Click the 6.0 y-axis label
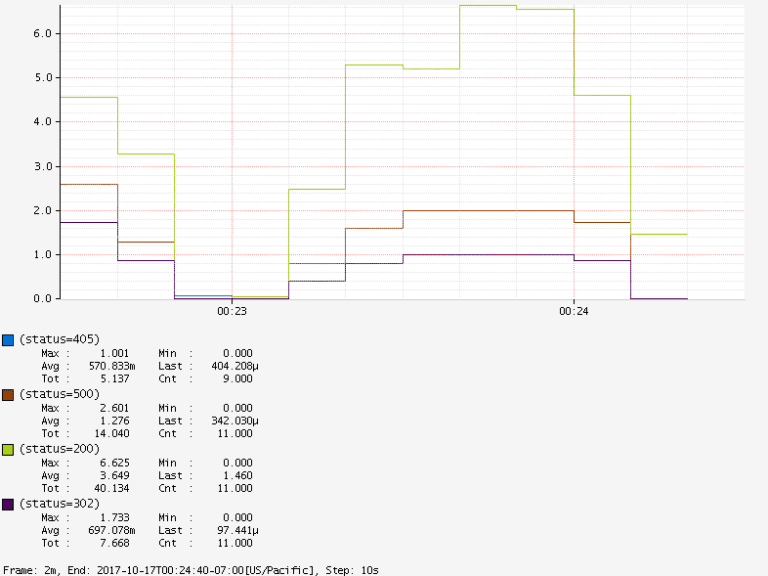Image resolution: width=768 pixels, height=576 pixels. (42, 33)
